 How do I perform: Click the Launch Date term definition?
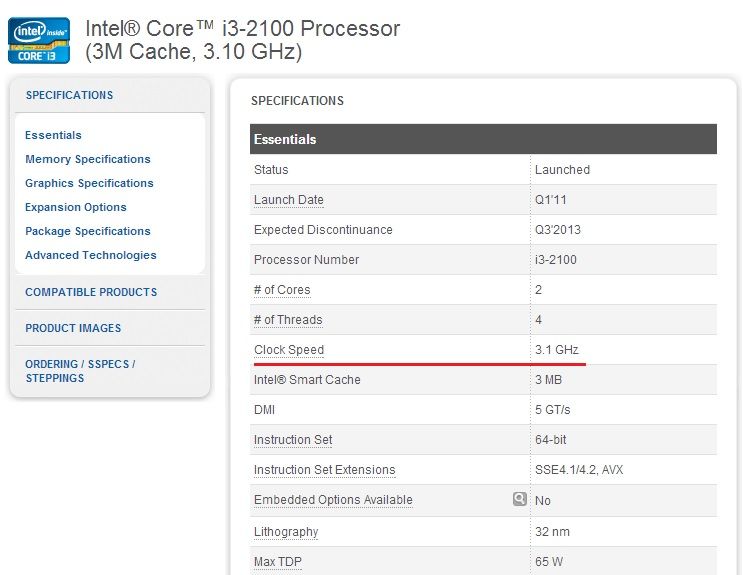coord(289,200)
